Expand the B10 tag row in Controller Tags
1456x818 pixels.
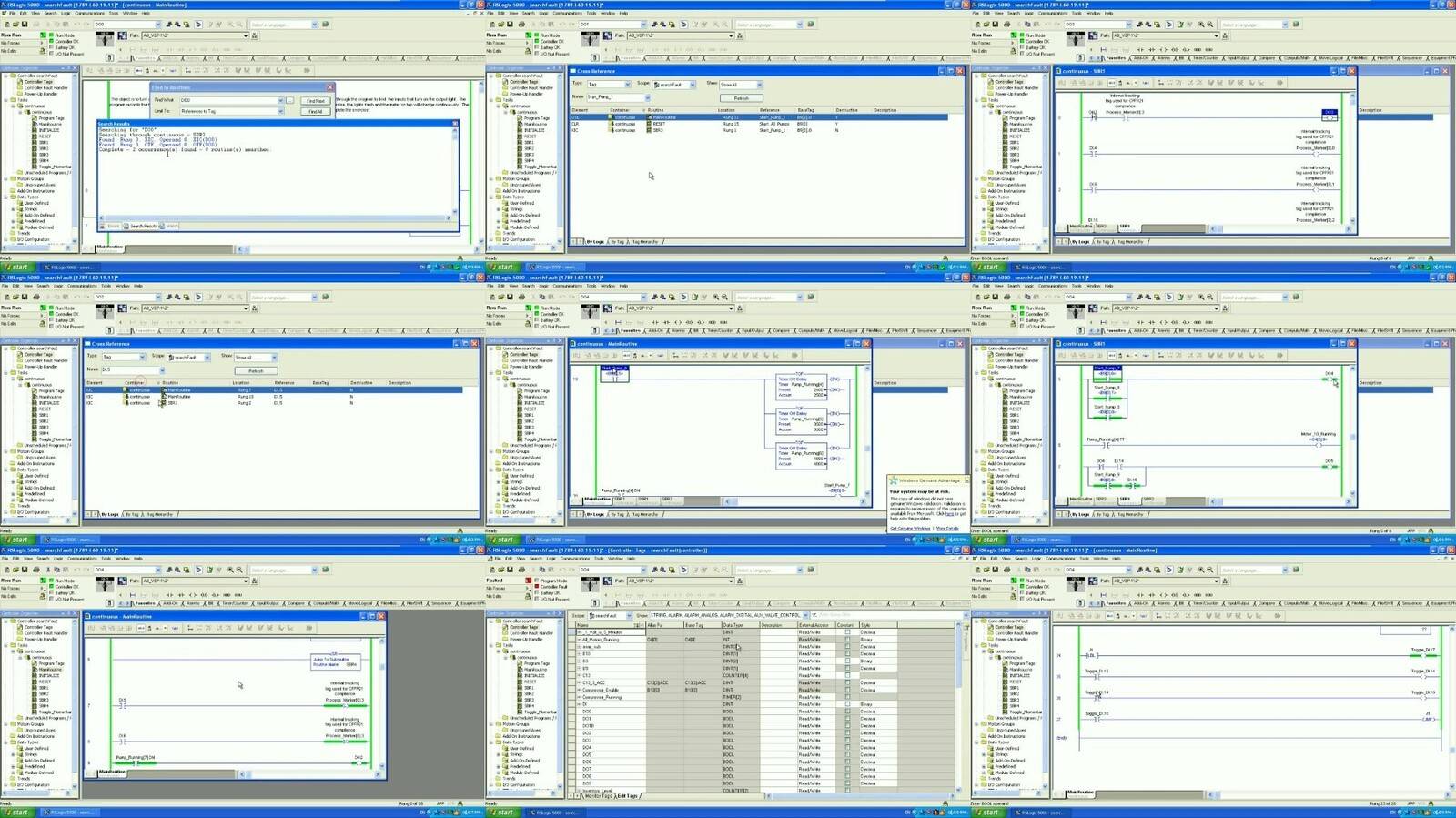coord(580,654)
